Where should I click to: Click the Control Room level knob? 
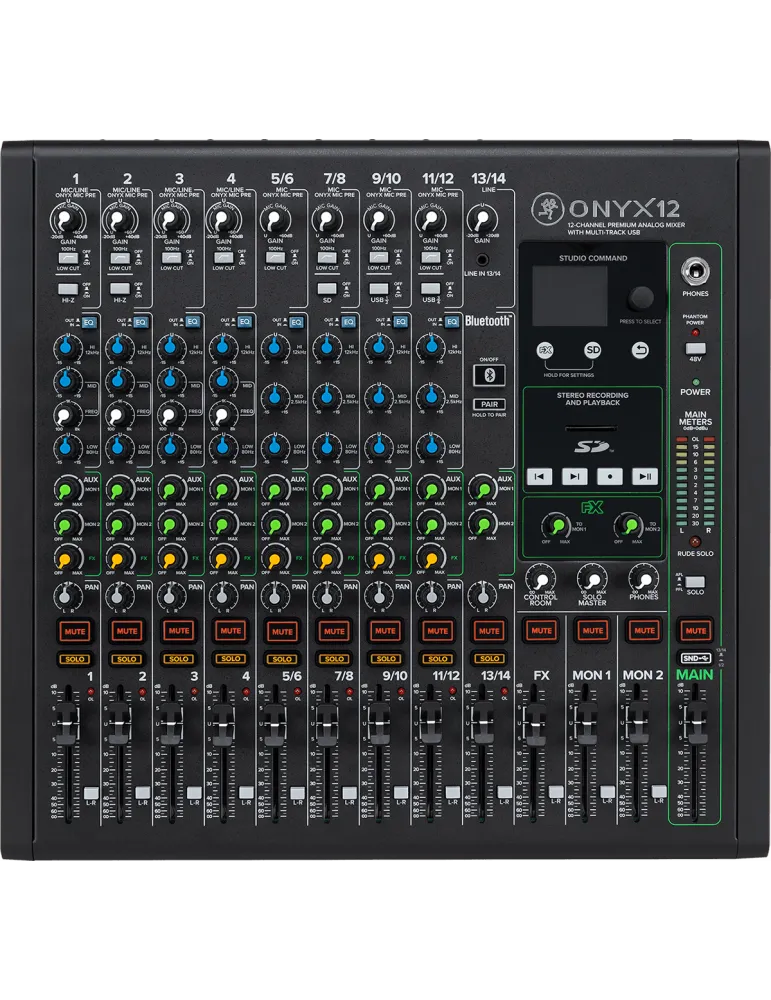[x=540, y=580]
